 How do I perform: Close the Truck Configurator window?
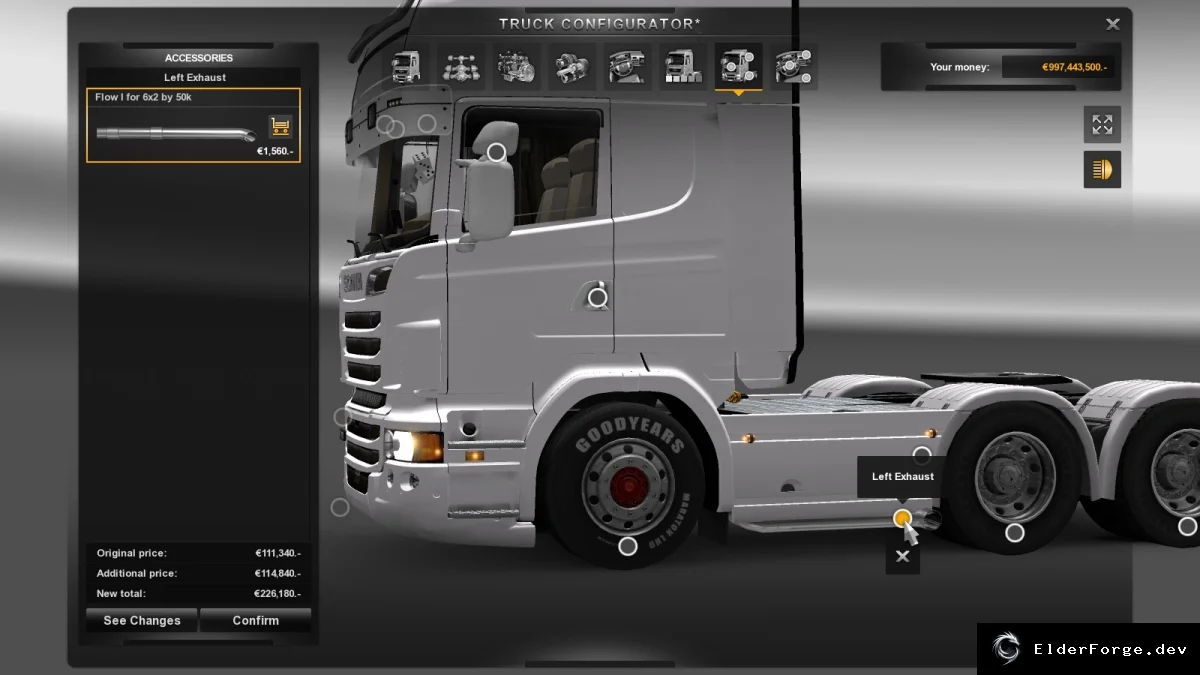click(x=1113, y=24)
